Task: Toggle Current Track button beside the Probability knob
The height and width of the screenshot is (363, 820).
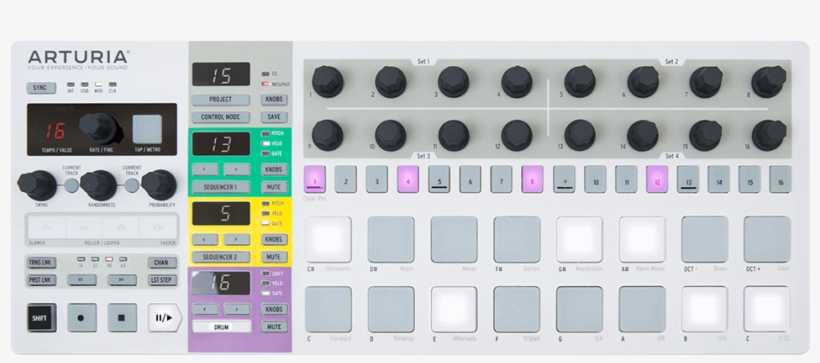Action: pos(132,185)
